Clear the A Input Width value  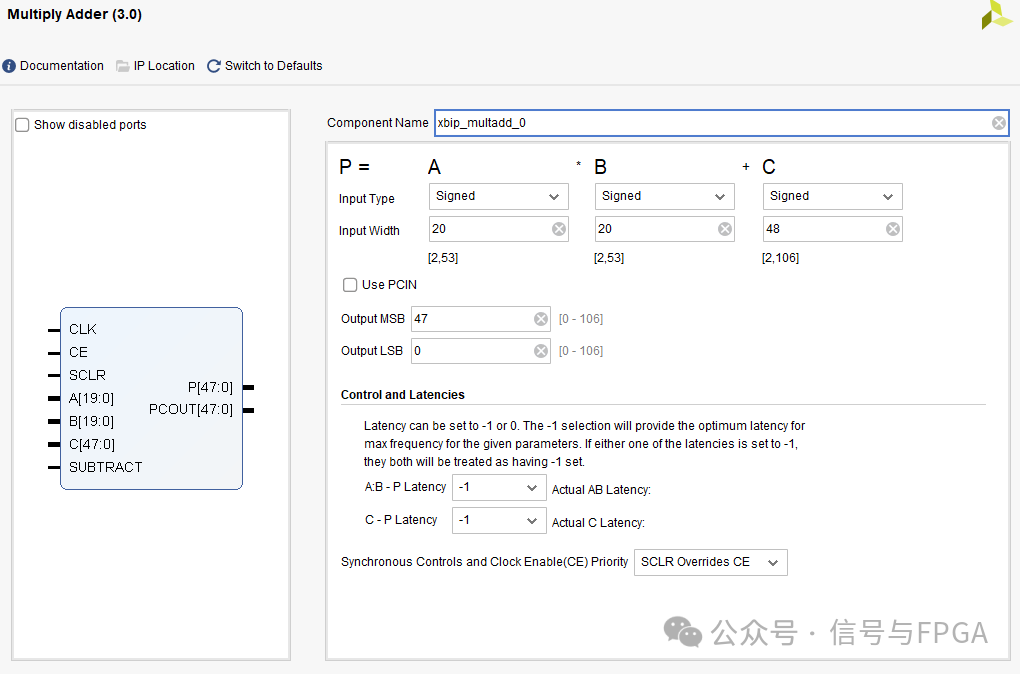(x=559, y=229)
